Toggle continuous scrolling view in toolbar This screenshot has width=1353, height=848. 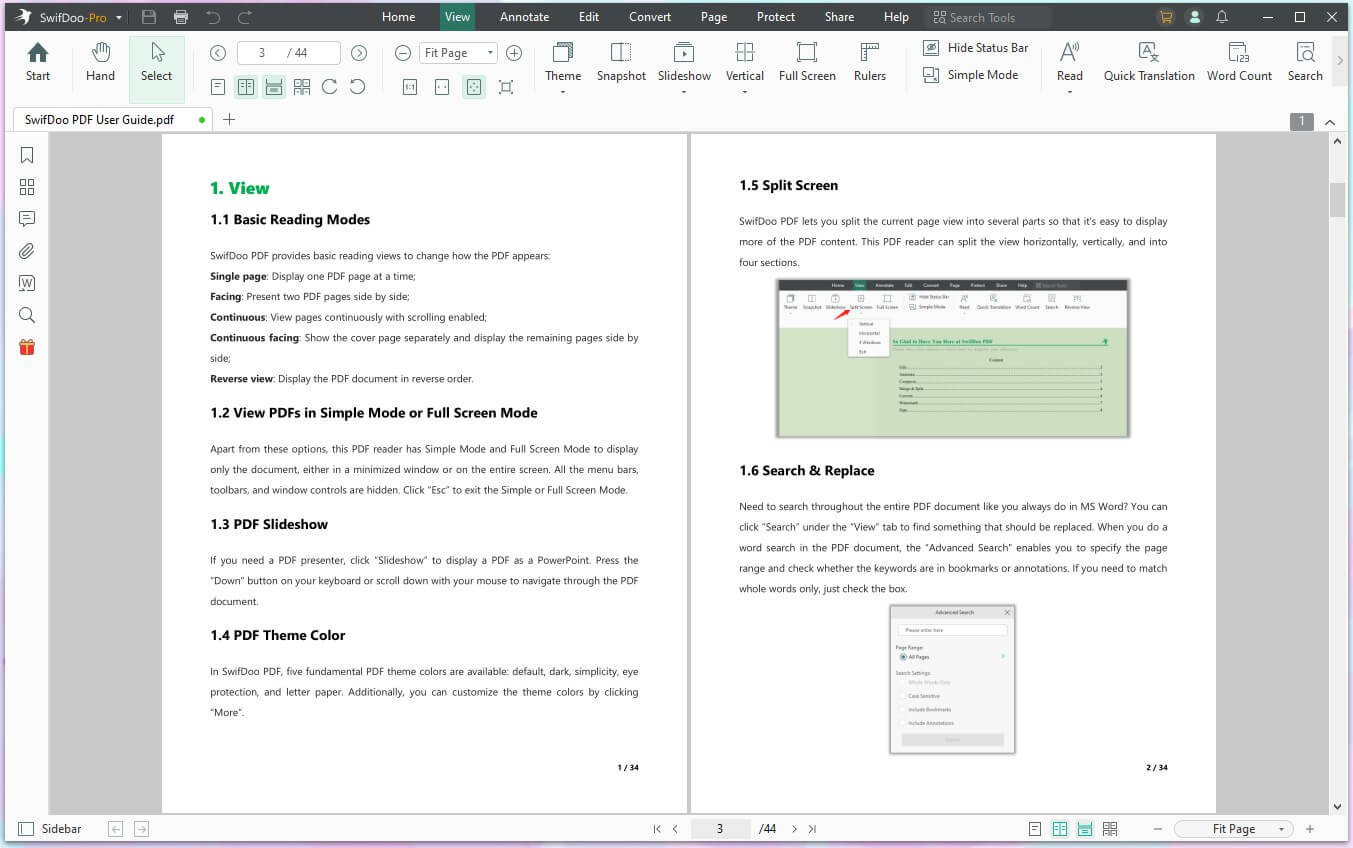274,87
